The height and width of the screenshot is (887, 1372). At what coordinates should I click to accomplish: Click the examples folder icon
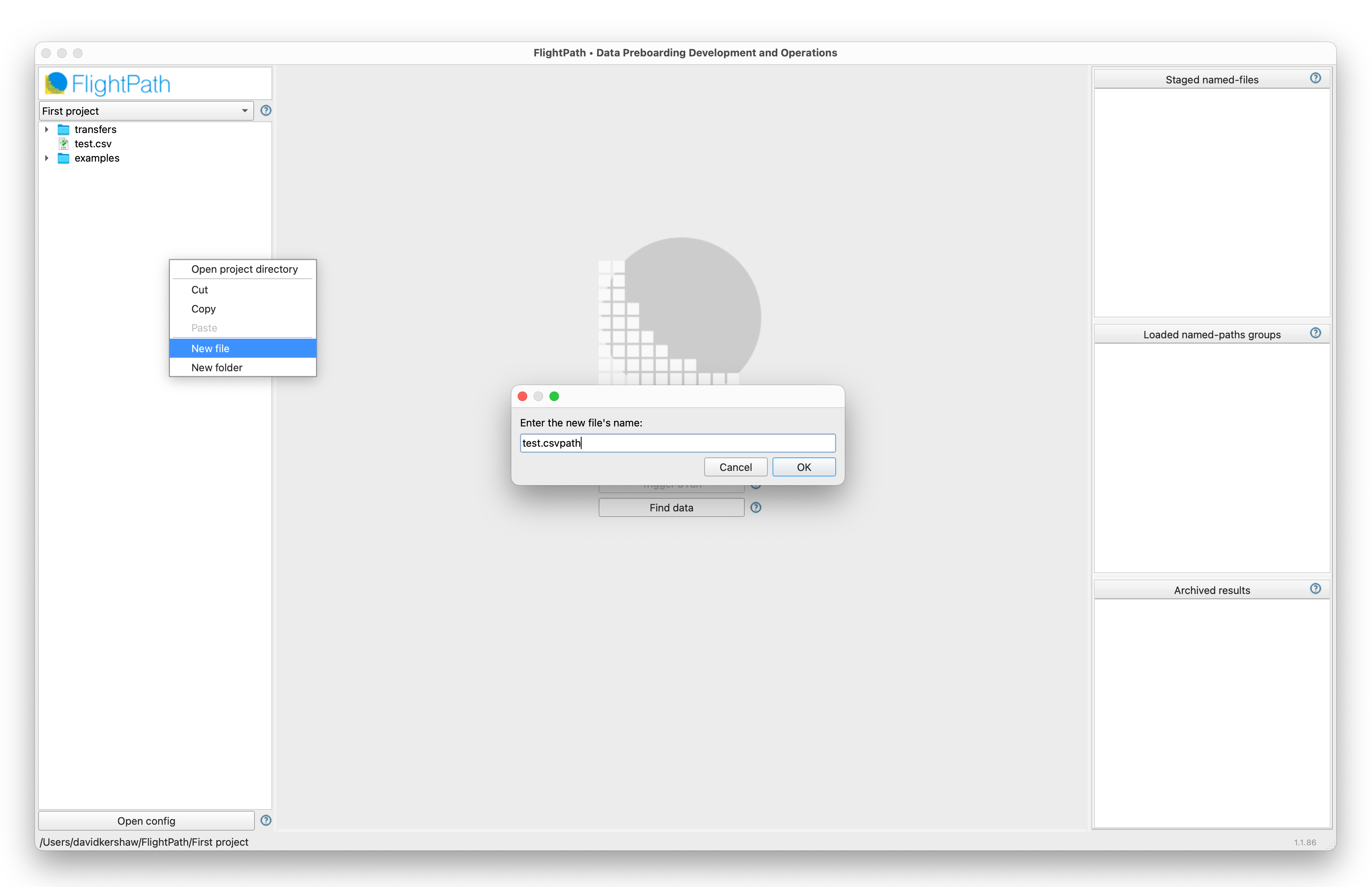[x=64, y=158]
